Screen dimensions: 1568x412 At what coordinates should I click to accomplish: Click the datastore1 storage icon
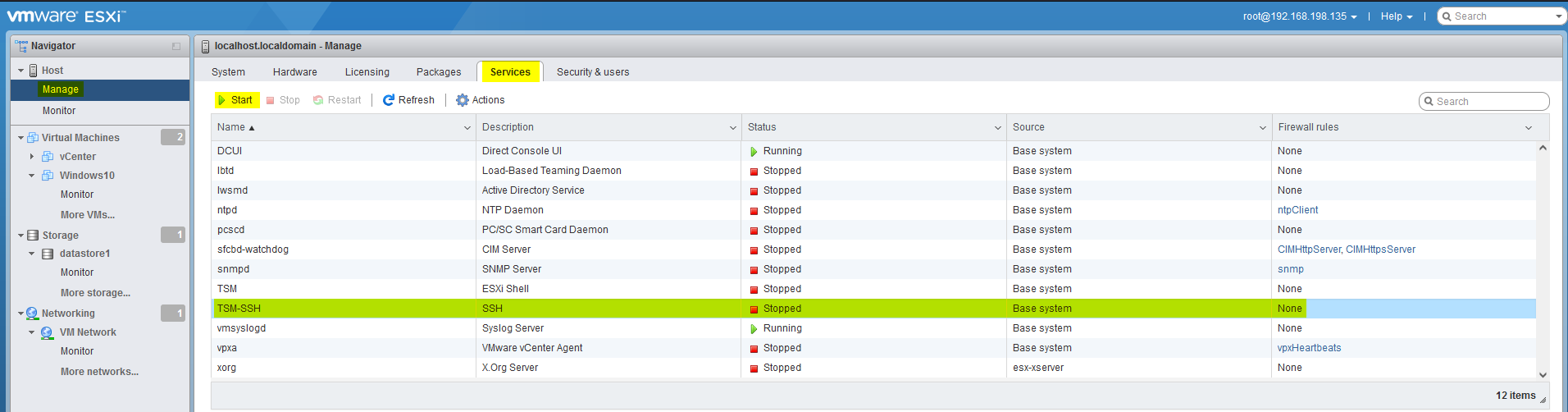click(x=48, y=254)
